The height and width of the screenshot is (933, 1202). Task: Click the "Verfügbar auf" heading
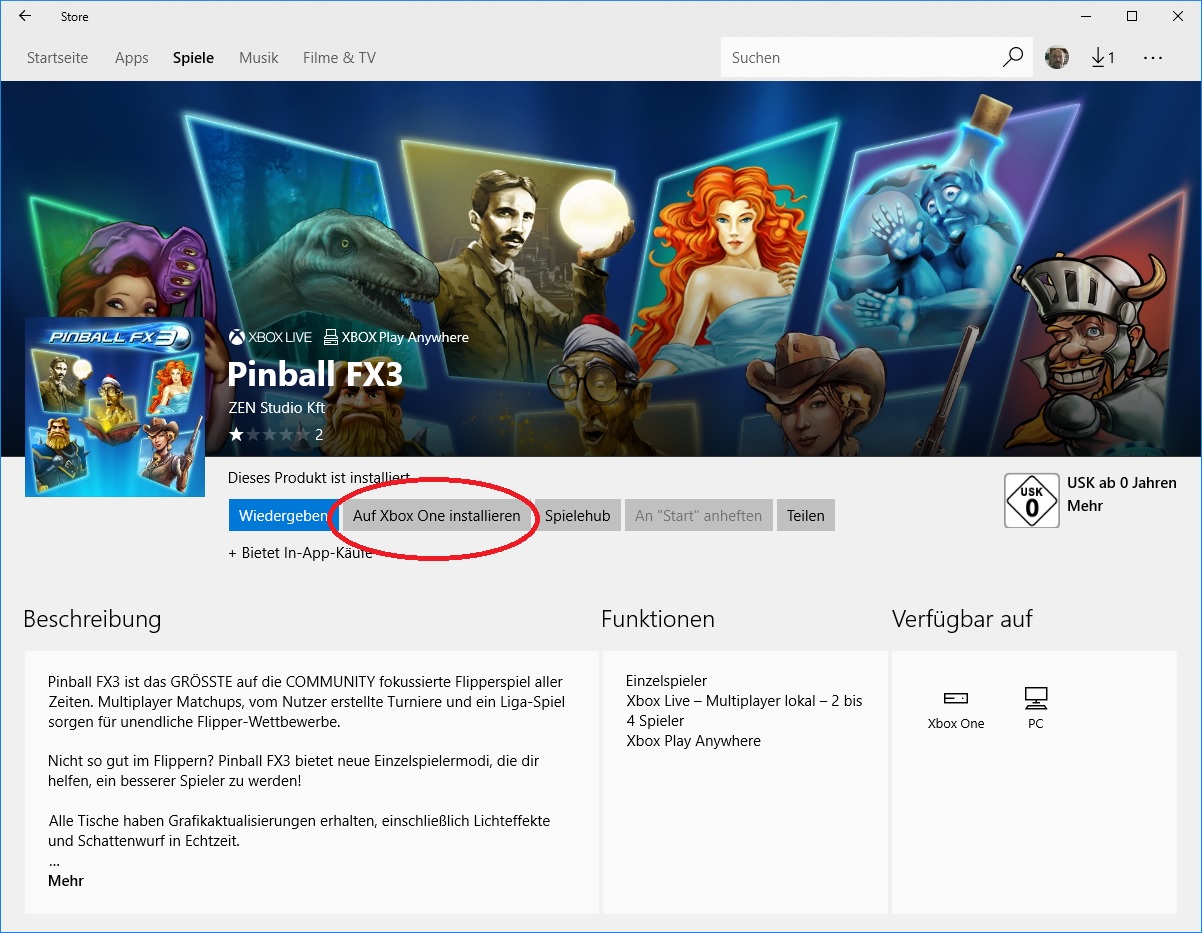[x=962, y=619]
